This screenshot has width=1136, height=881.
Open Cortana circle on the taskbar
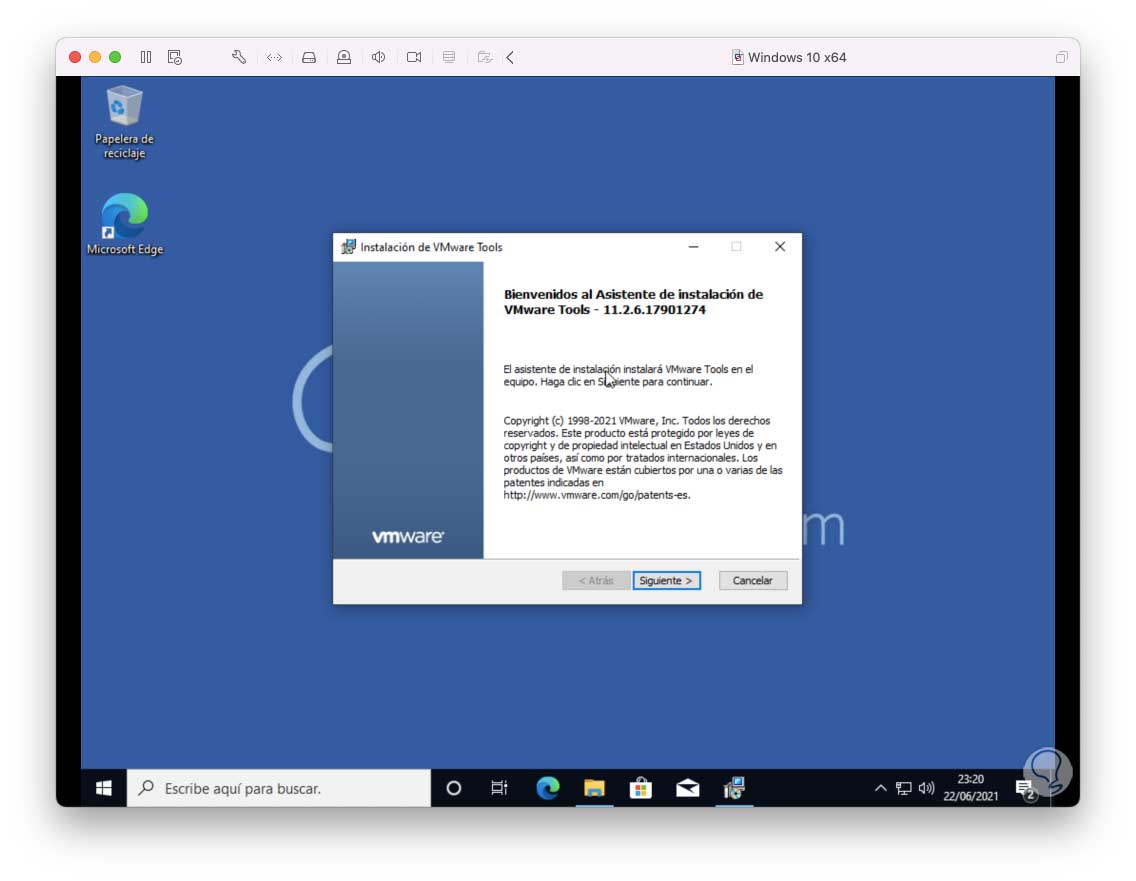point(454,788)
